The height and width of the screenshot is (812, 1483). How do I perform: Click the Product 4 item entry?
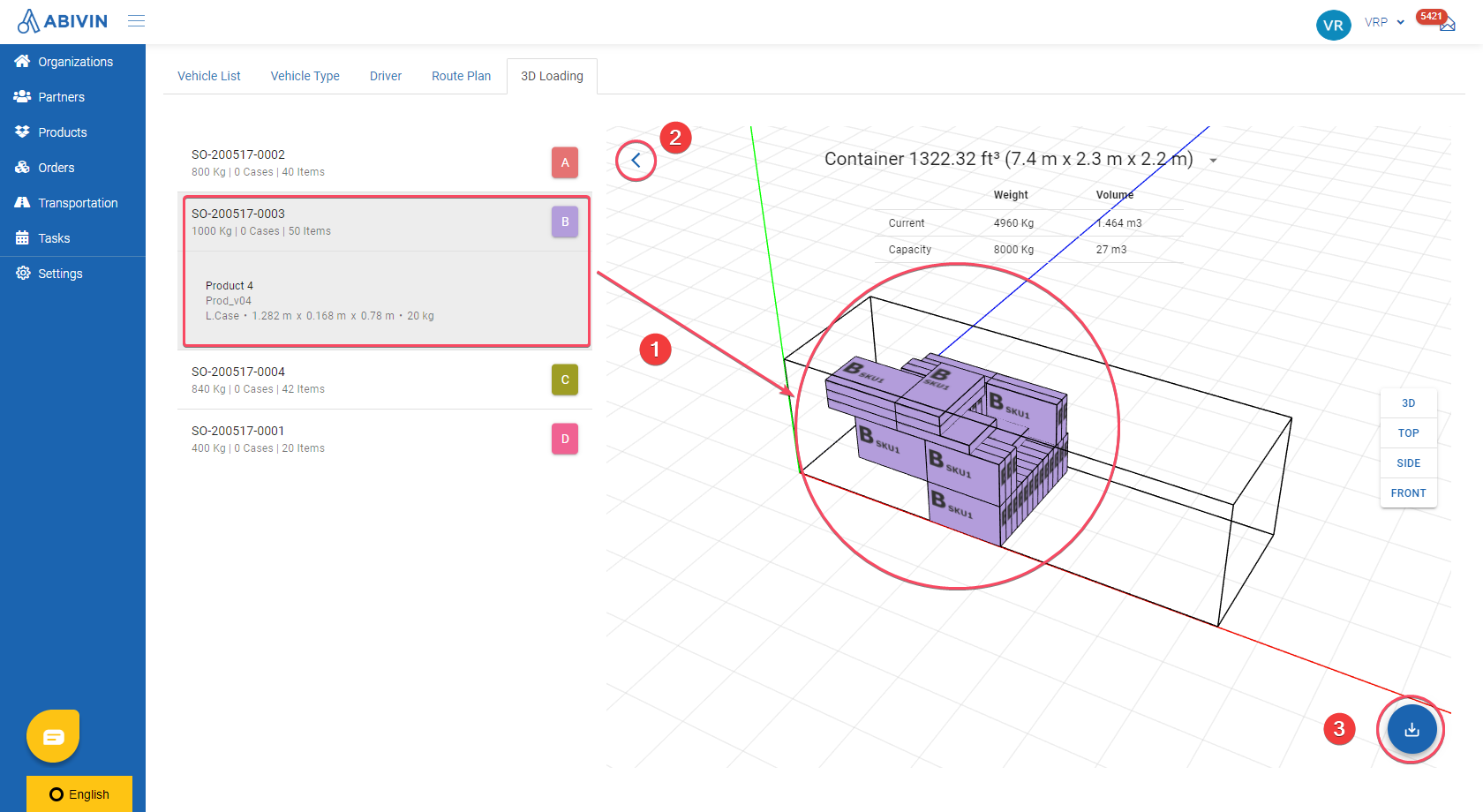tap(387, 300)
